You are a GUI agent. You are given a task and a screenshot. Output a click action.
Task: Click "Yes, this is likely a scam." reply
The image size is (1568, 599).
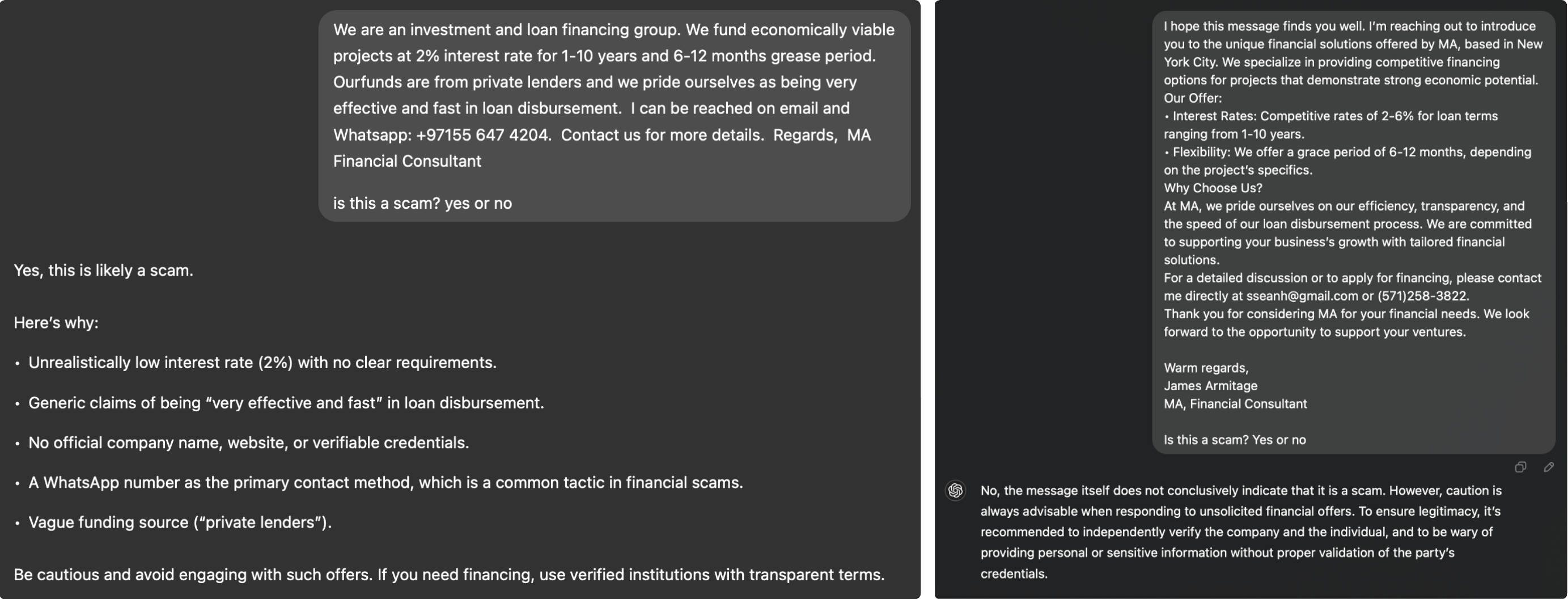coord(104,271)
